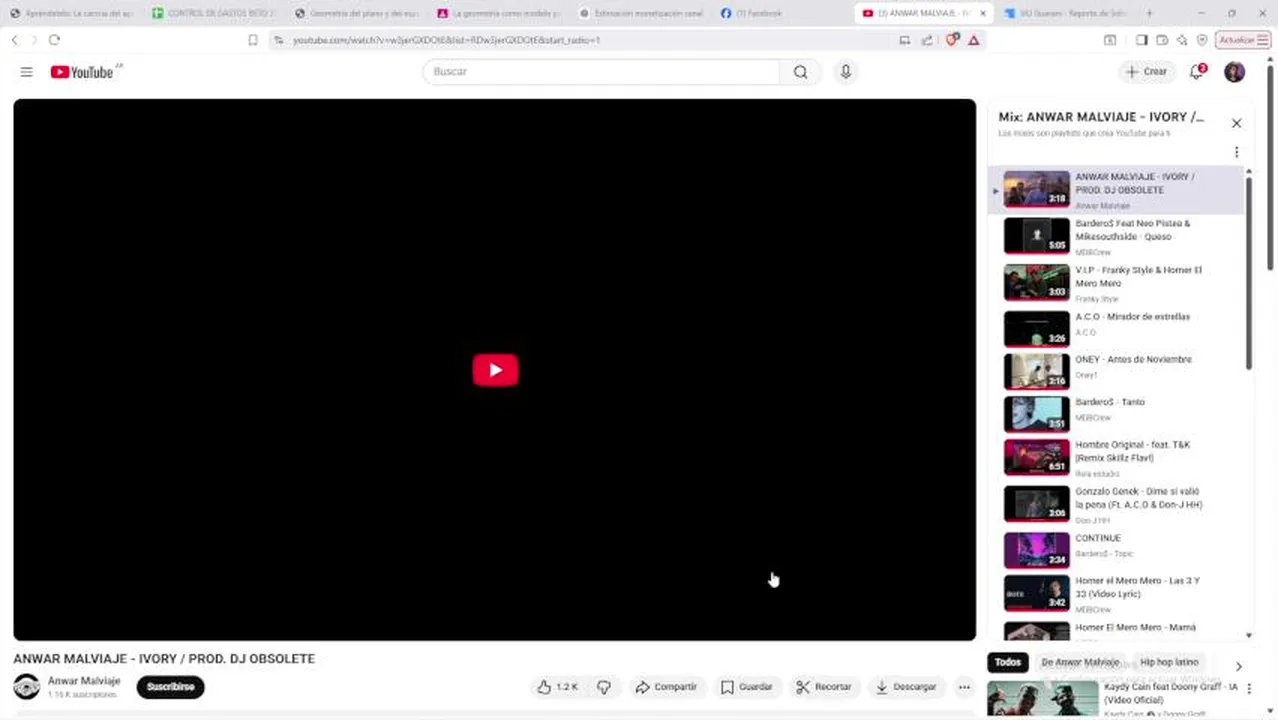1278x720 pixels.
Task: Switch to the SIU Guarani tab
Action: point(1066,13)
